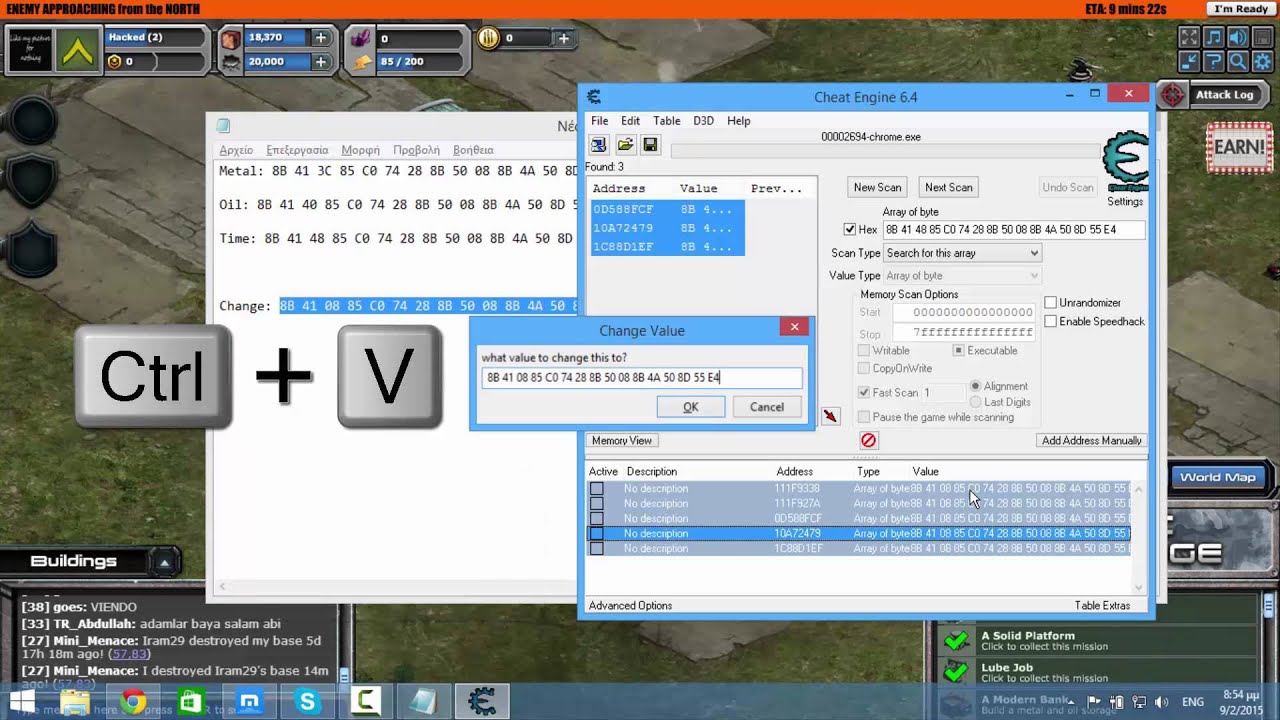Click the Next Scan button

(948, 187)
